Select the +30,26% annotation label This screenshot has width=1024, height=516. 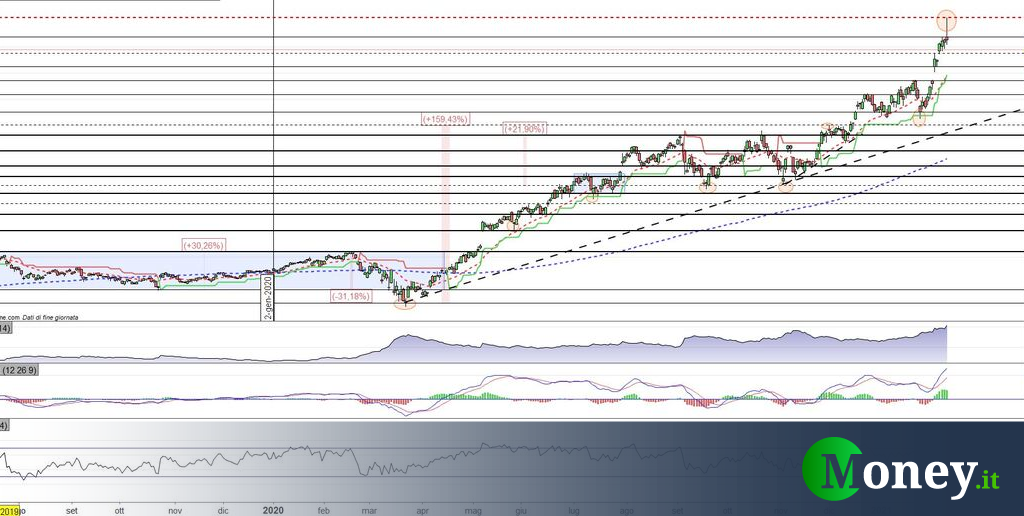point(203,244)
